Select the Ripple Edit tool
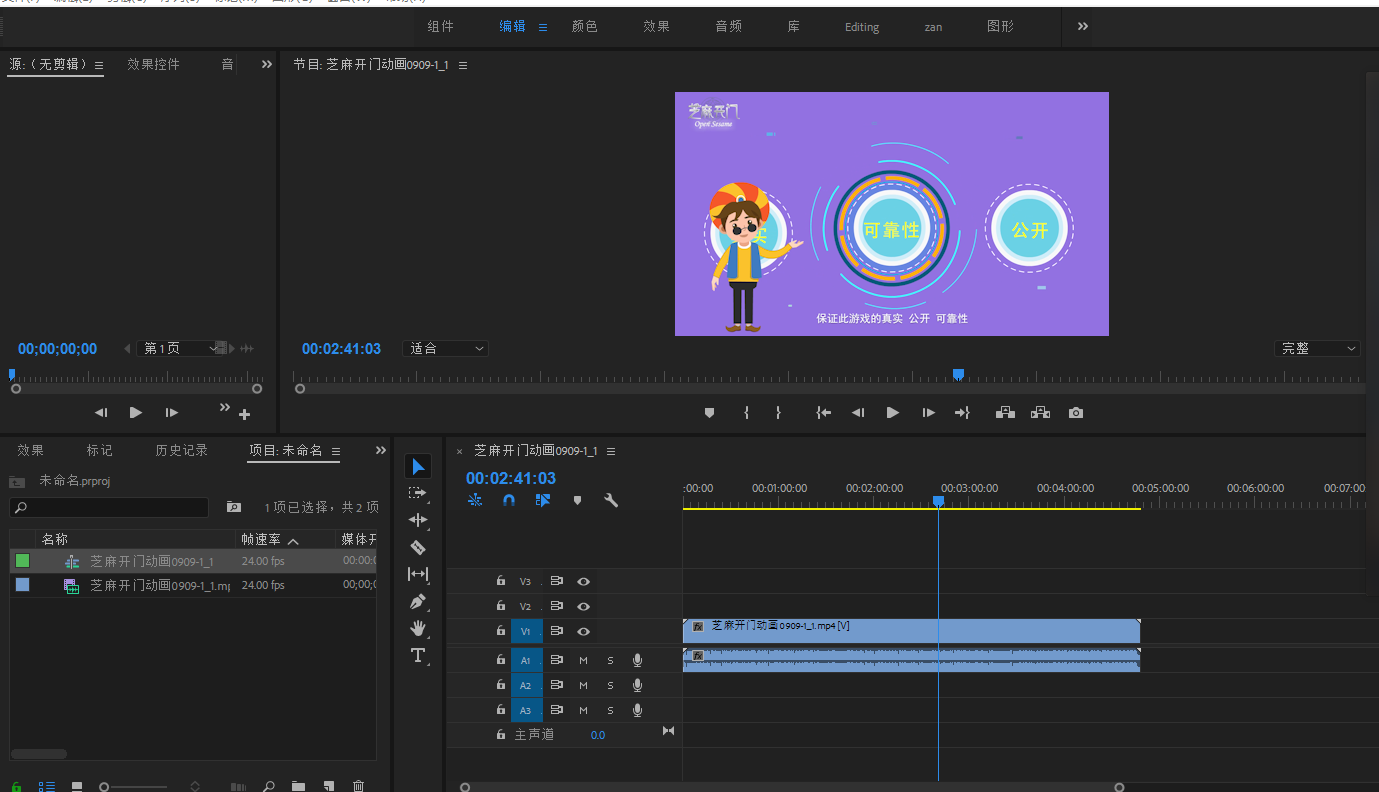 (418, 520)
